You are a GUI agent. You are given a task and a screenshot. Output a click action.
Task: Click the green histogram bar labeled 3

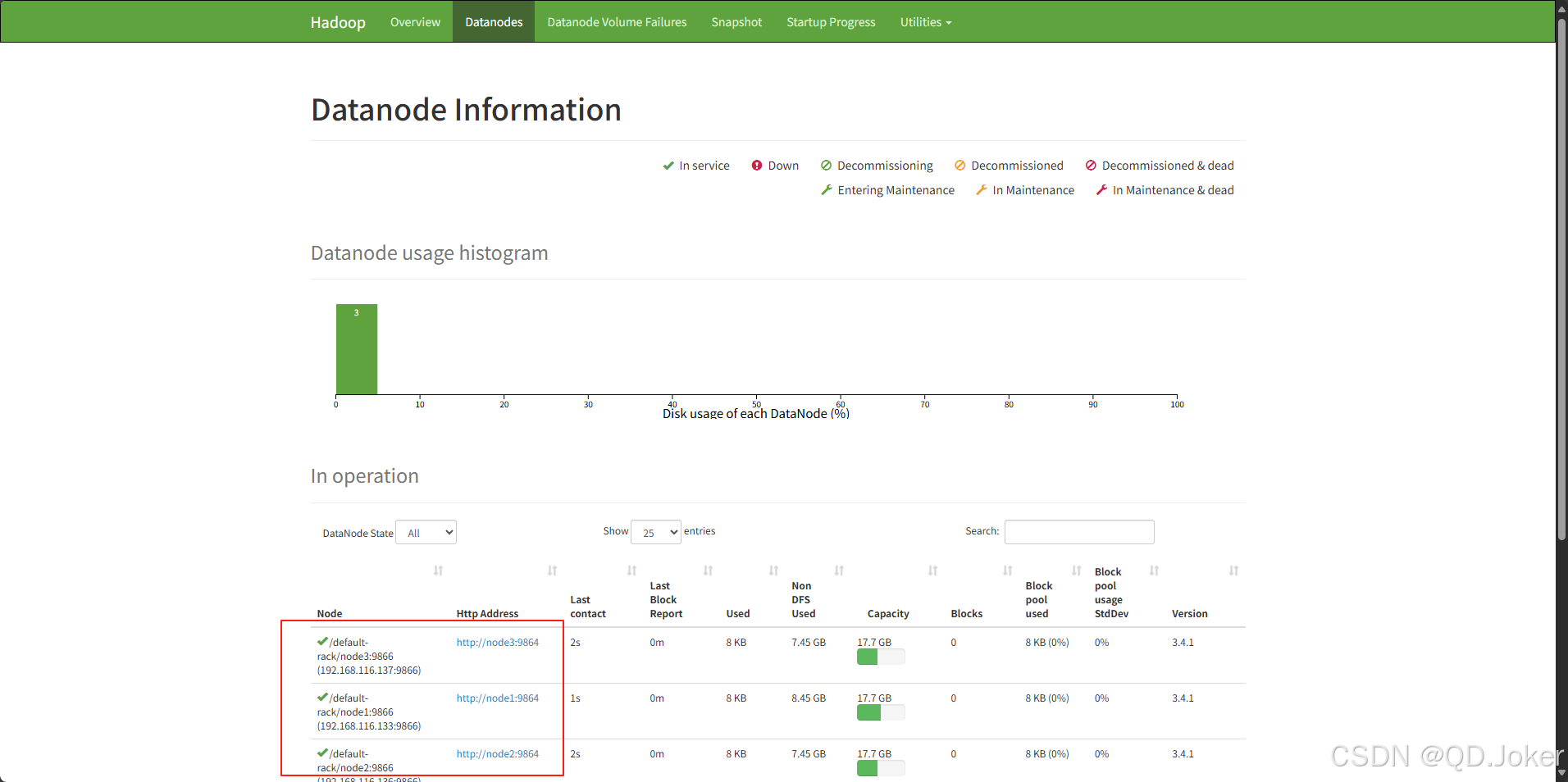click(357, 349)
